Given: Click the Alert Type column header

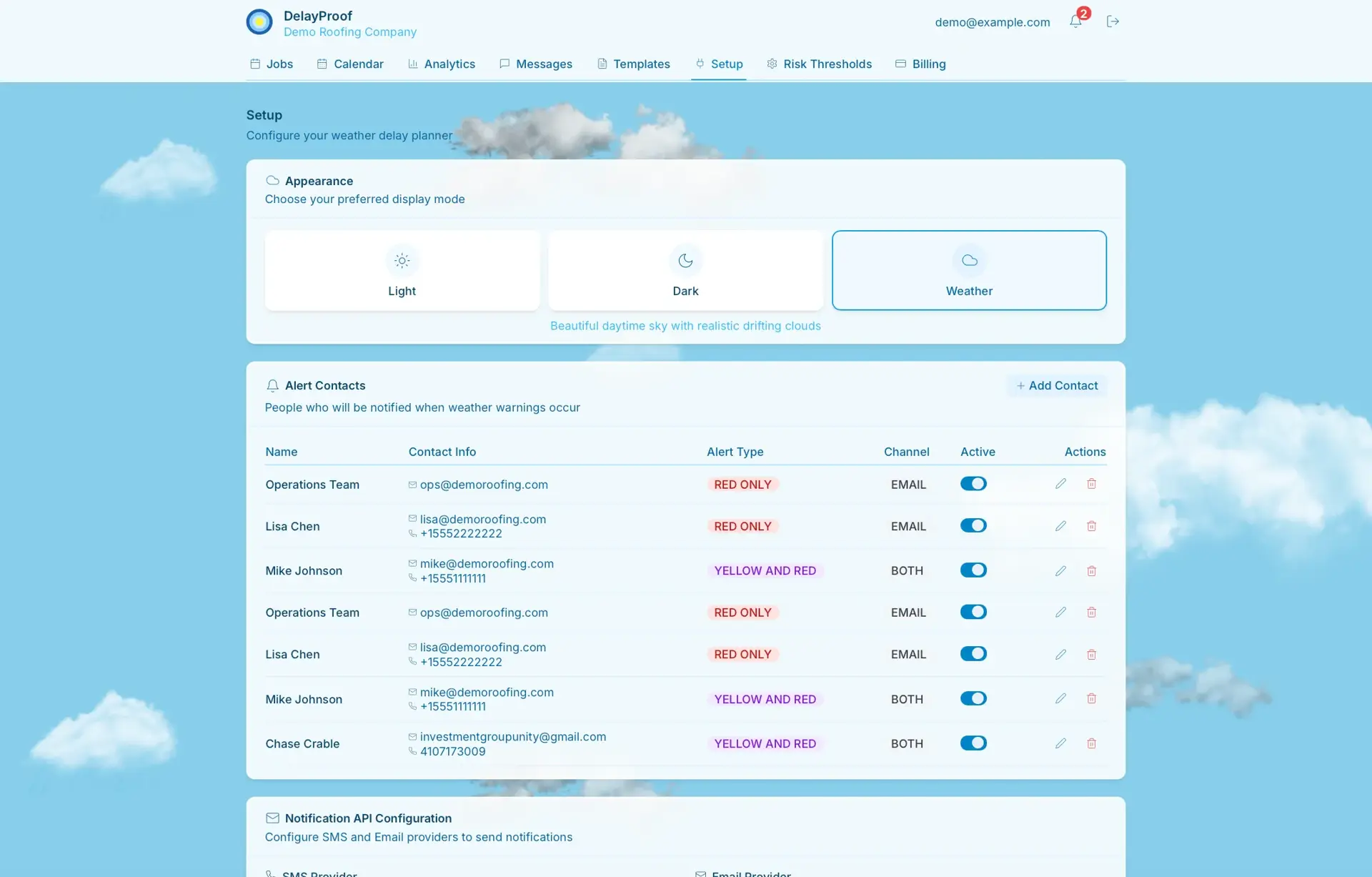Looking at the screenshot, I should pyautogui.click(x=735, y=452).
